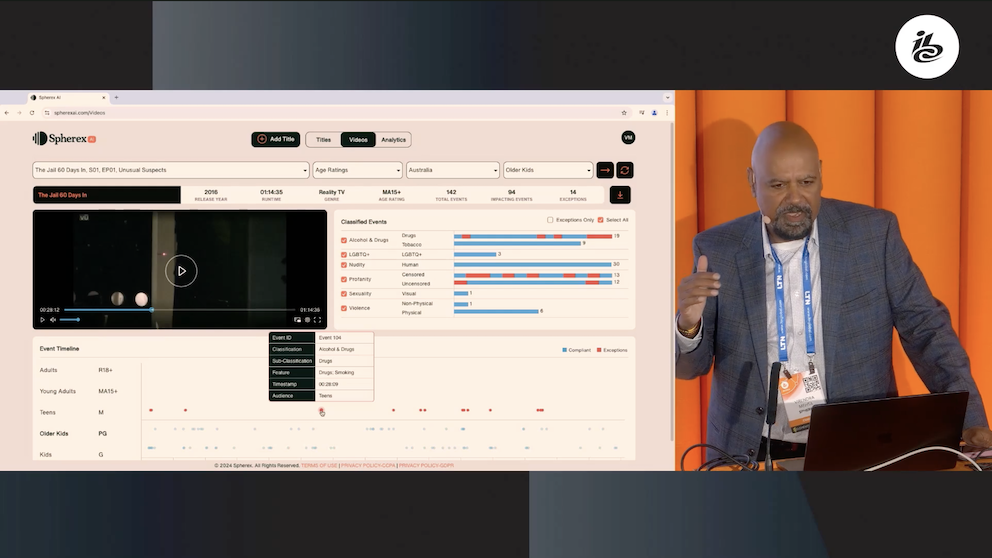Click the VM user profile avatar

point(628,138)
